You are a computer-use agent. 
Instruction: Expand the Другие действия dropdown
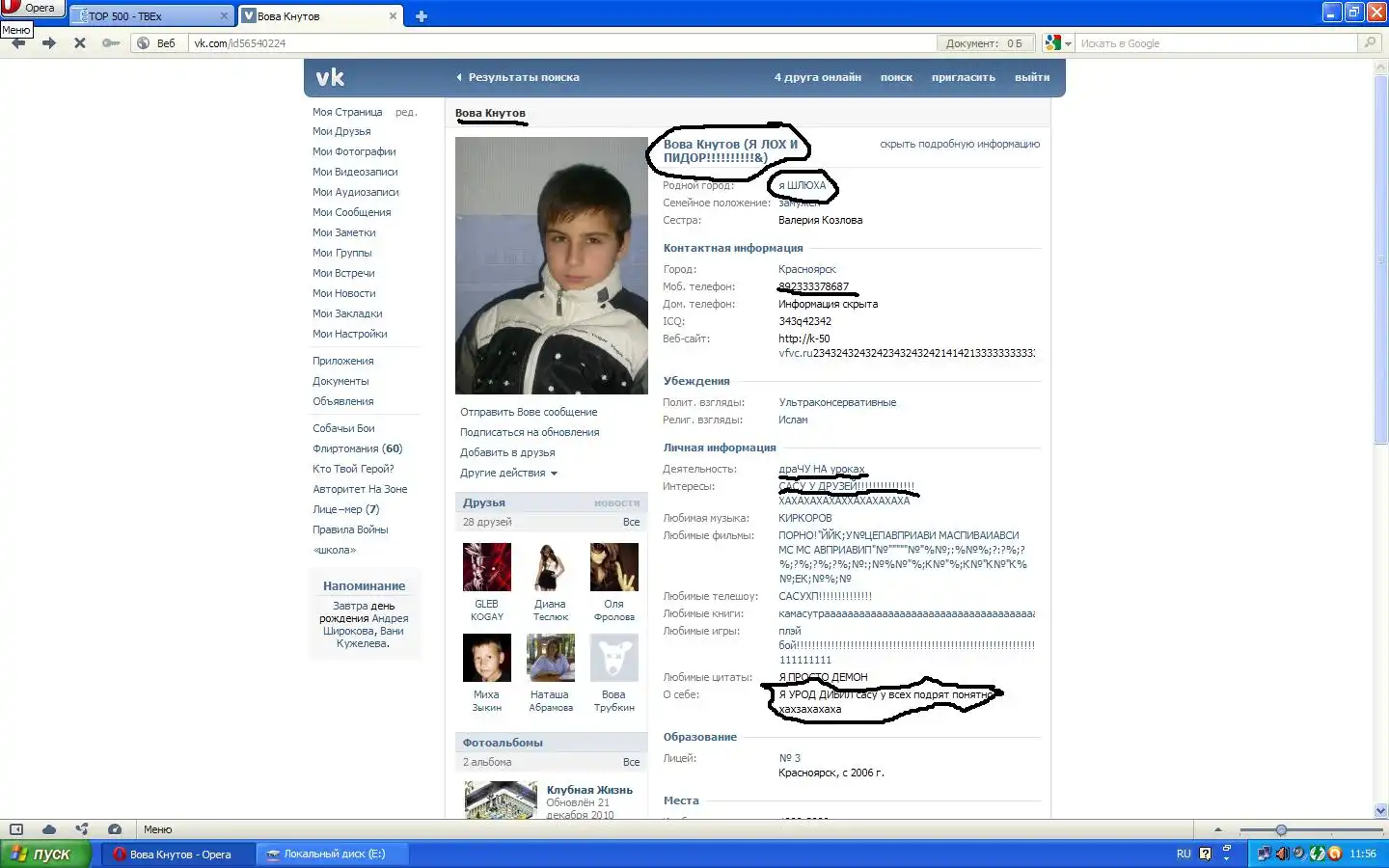508,474
